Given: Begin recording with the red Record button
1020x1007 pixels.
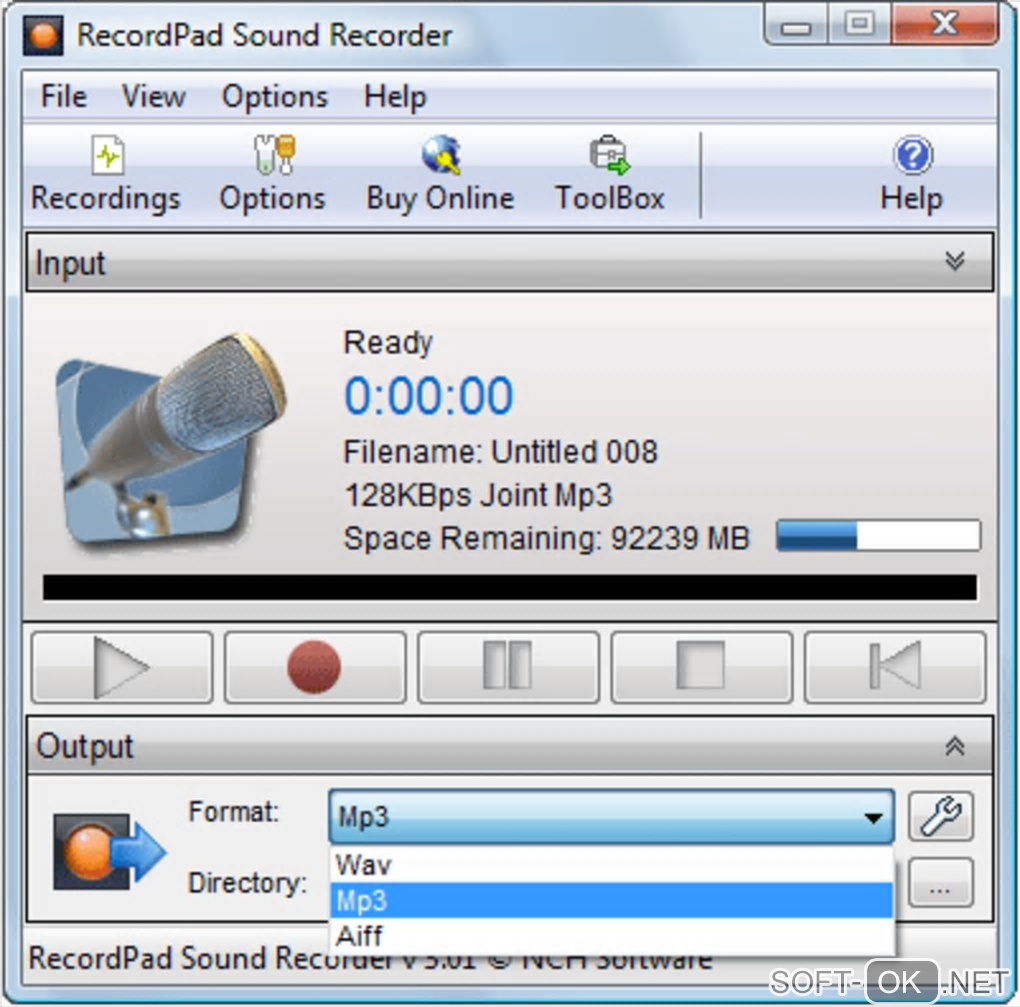Looking at the screenshot, I should pos(315,667).
